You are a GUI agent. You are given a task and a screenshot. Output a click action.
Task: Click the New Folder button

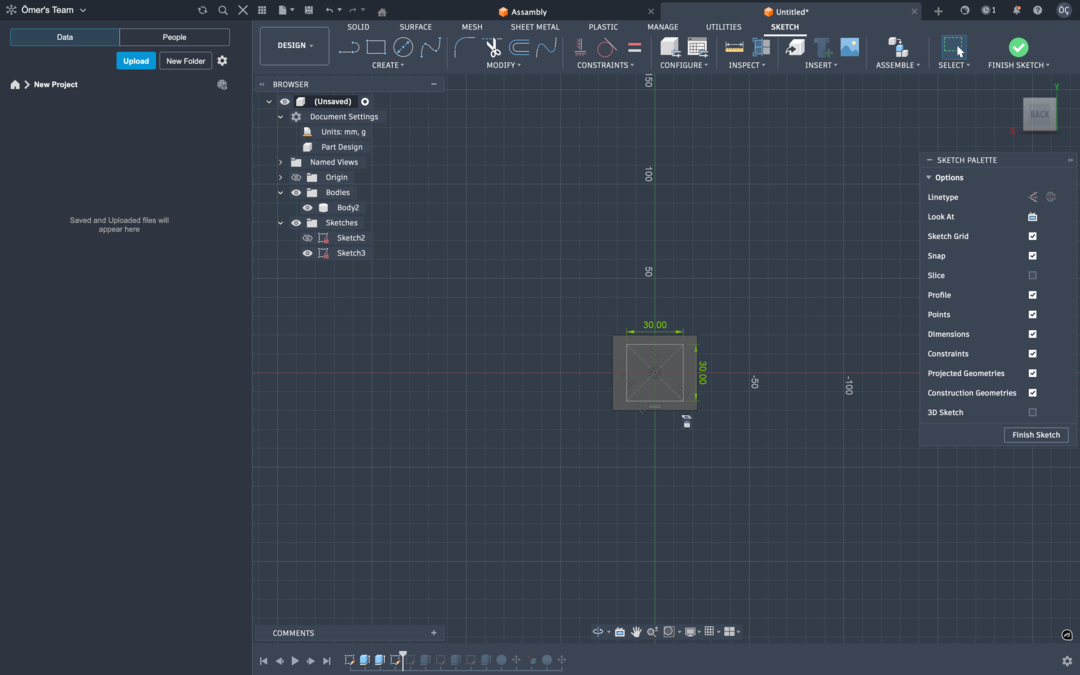(x=185, y=61)
